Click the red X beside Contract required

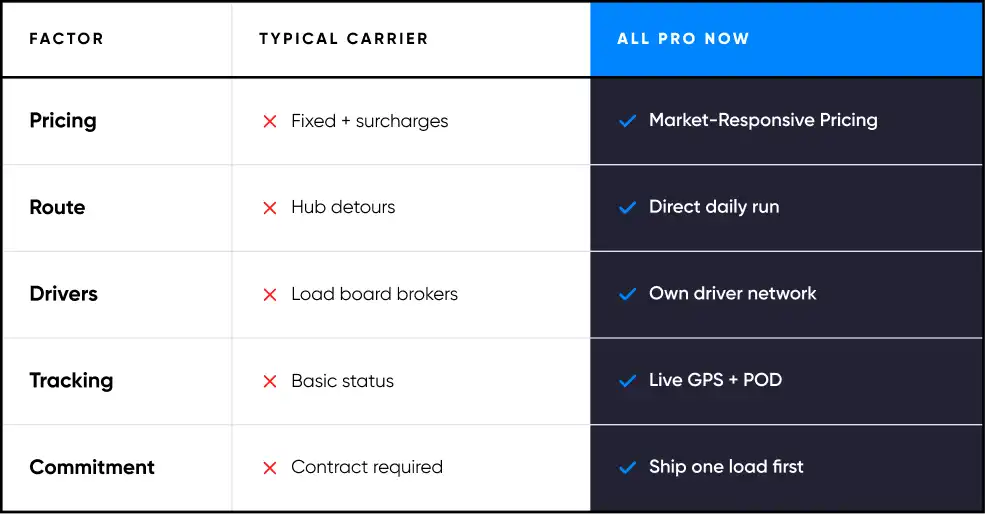[x=270, y=468]
